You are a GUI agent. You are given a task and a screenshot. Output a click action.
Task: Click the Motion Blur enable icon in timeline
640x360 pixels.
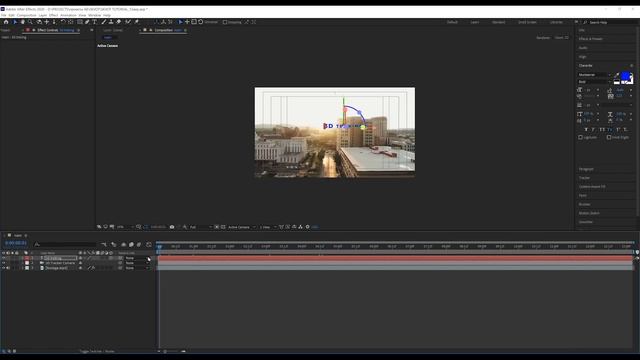click(x=139, y=244)
